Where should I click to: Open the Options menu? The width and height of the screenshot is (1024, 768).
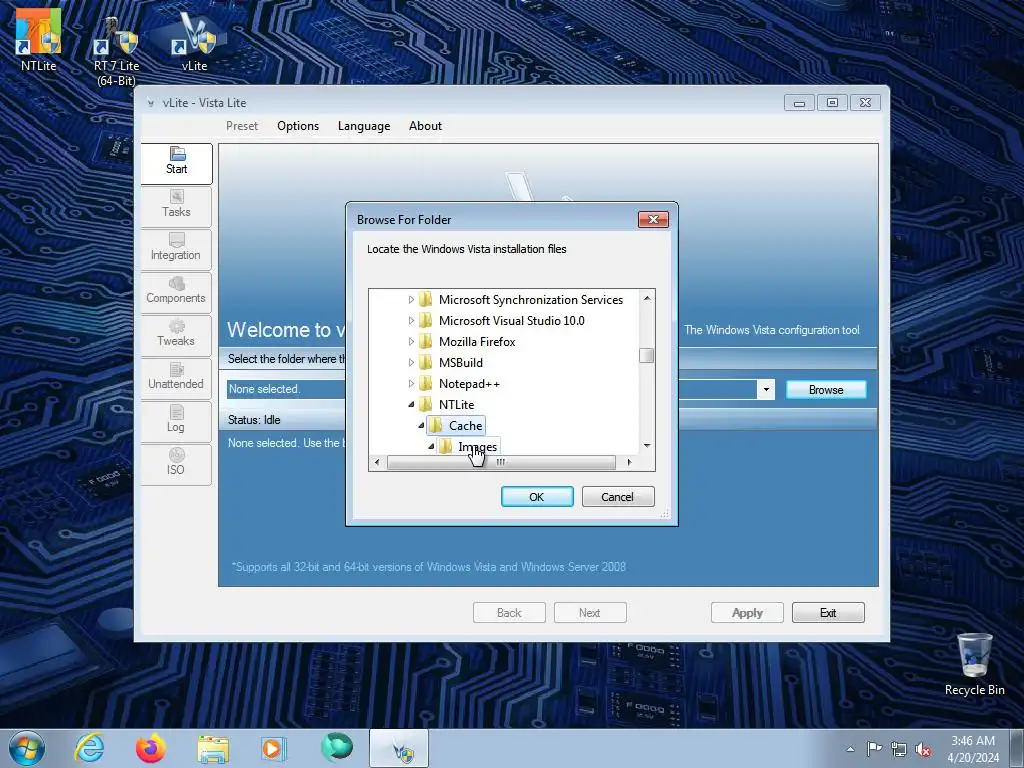pyautogui.click(x=298, y=126)
